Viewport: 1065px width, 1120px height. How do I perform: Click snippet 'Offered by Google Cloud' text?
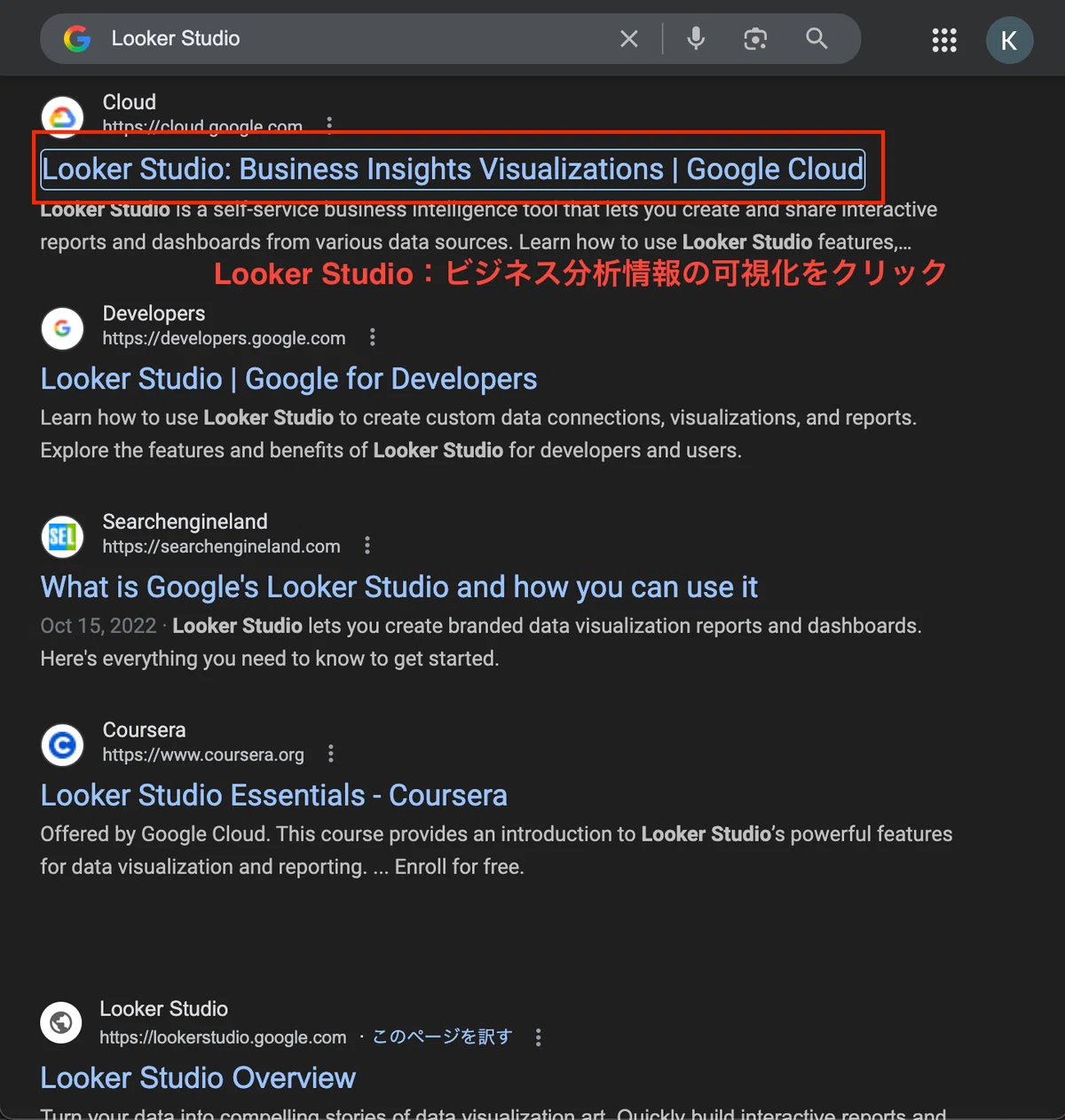click(x=154, y=834)
